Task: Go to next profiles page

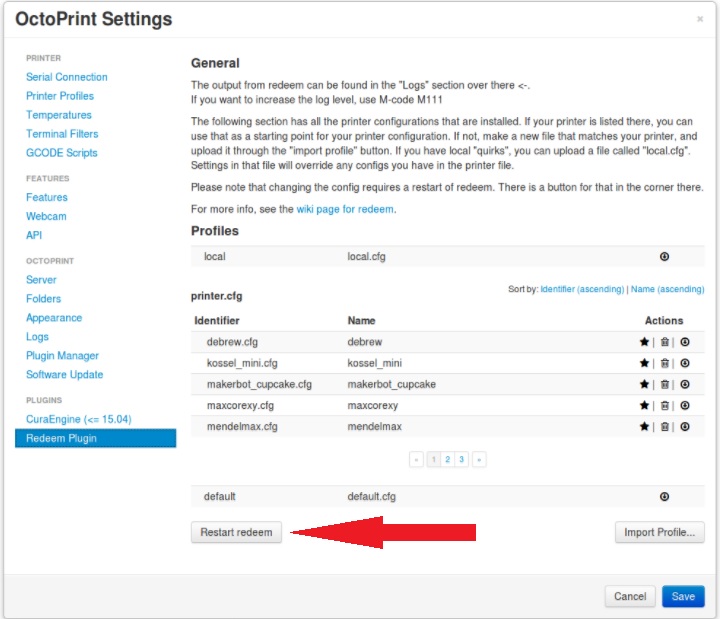Action: click(x=479, y=459)
